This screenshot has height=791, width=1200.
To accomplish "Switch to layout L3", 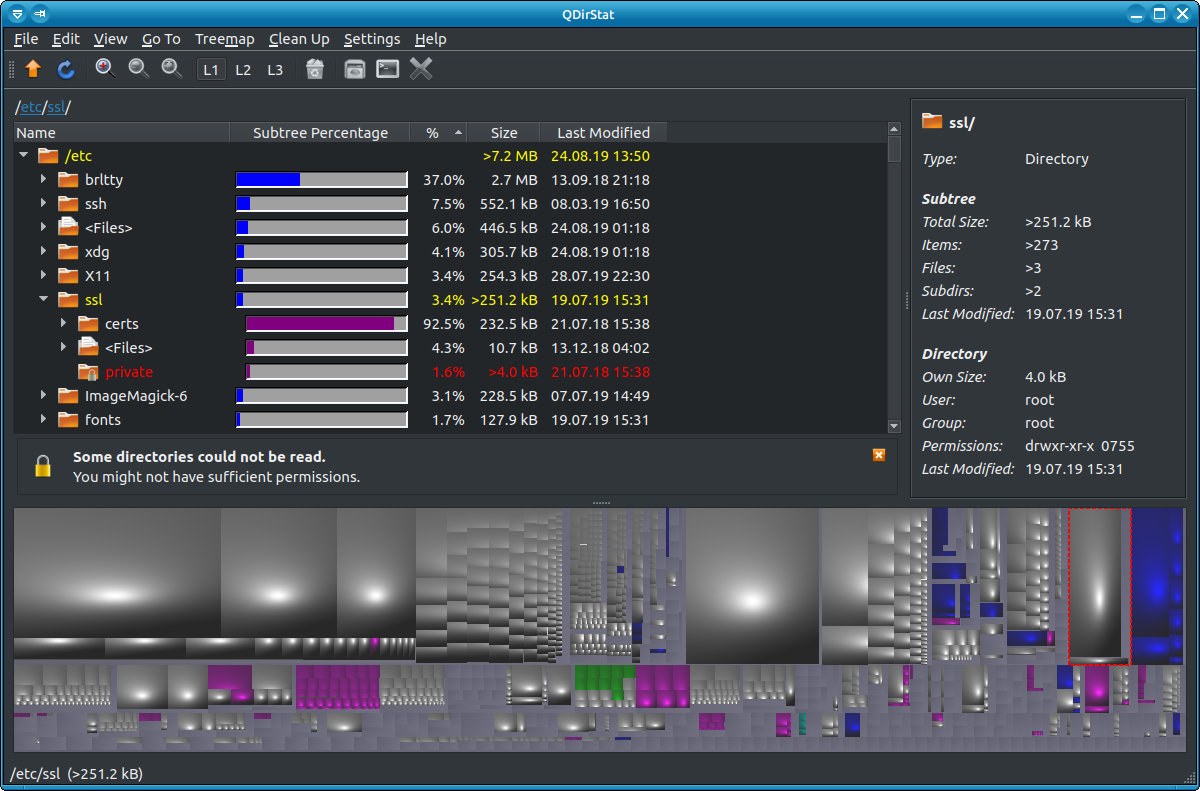I will 275,70.
